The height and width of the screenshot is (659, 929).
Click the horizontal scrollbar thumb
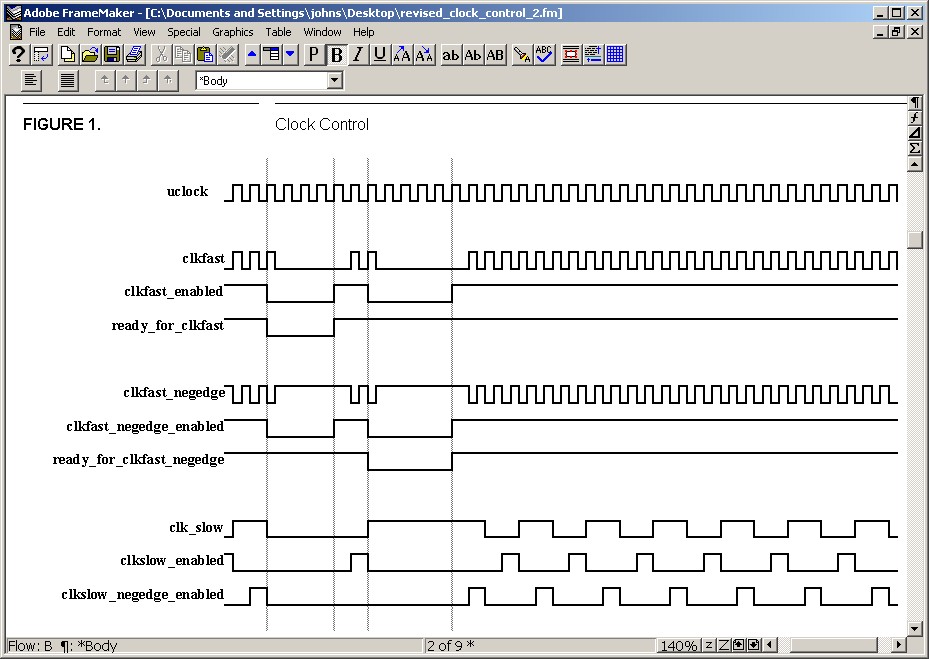(834, 645)
